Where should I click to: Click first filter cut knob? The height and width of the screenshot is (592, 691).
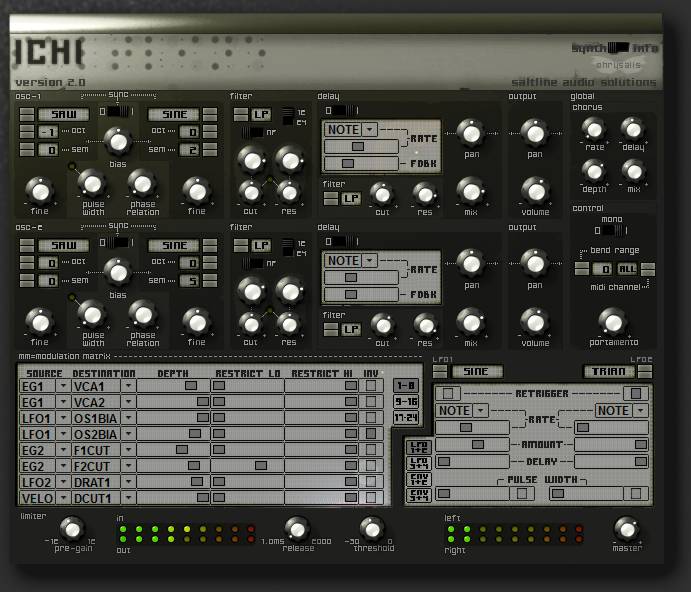251,192
